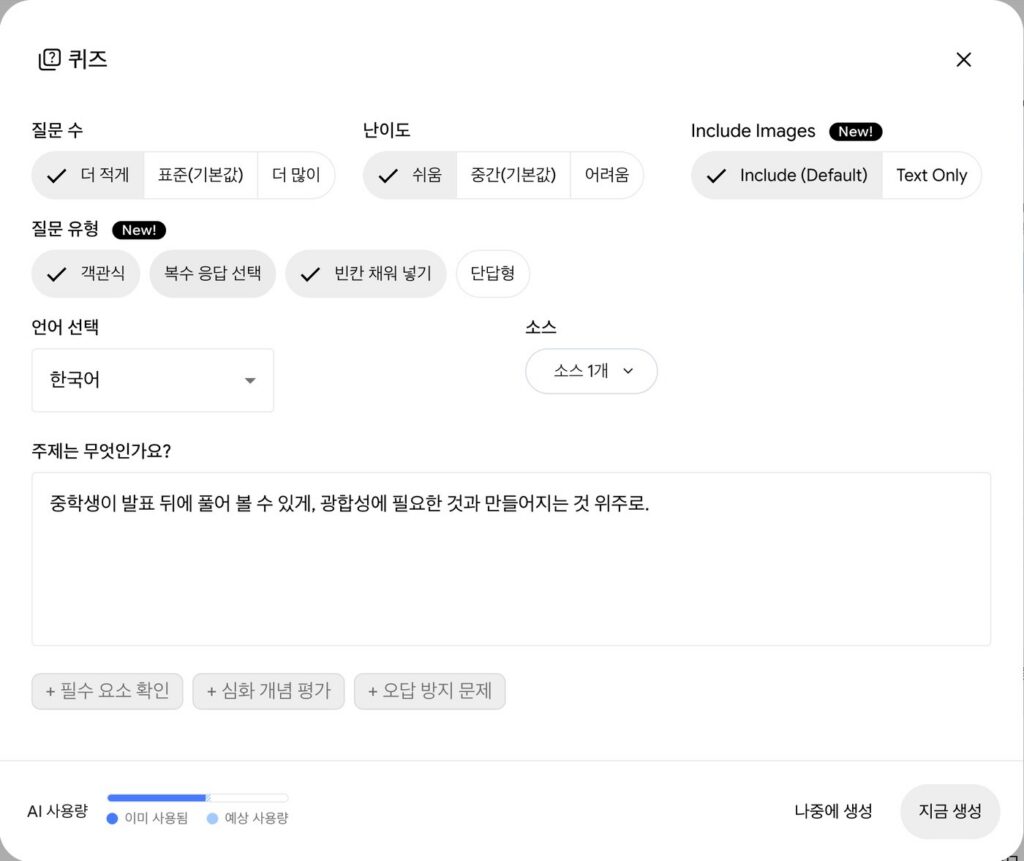Add the 오답 방지 문제 suggestion

(x=430, y=691)
